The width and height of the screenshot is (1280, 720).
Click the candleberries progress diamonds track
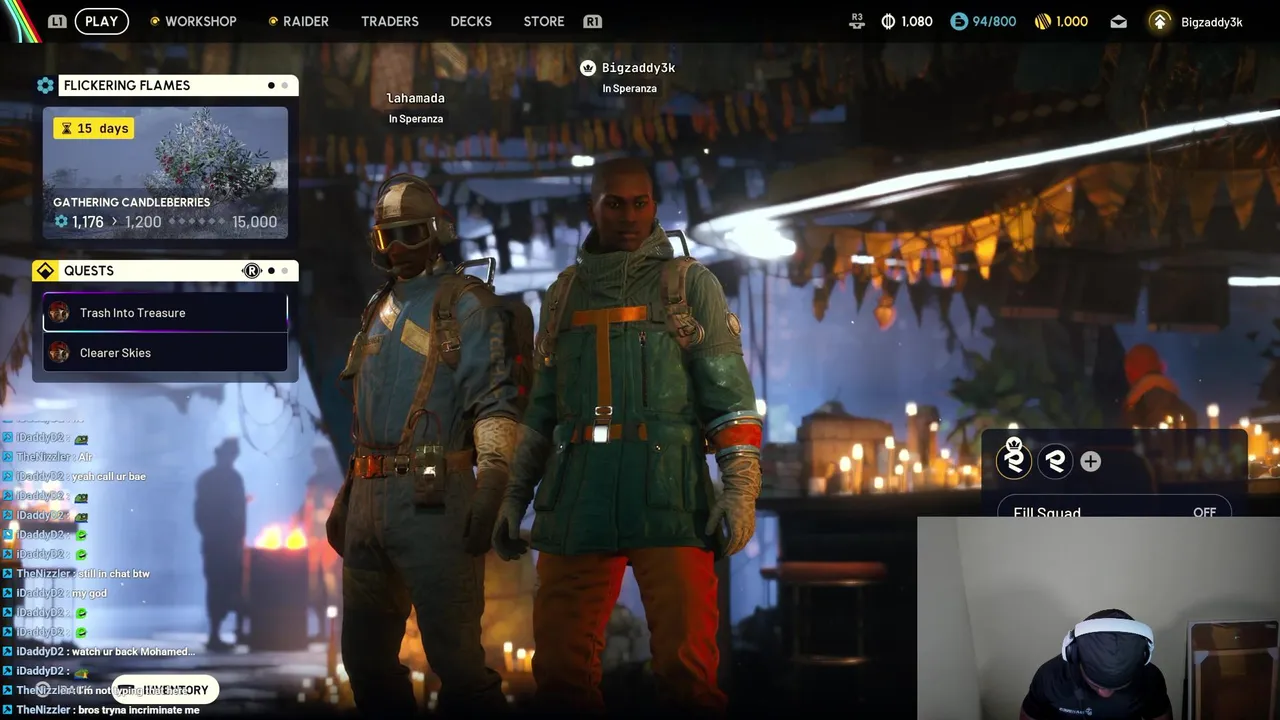pos(196,222)
